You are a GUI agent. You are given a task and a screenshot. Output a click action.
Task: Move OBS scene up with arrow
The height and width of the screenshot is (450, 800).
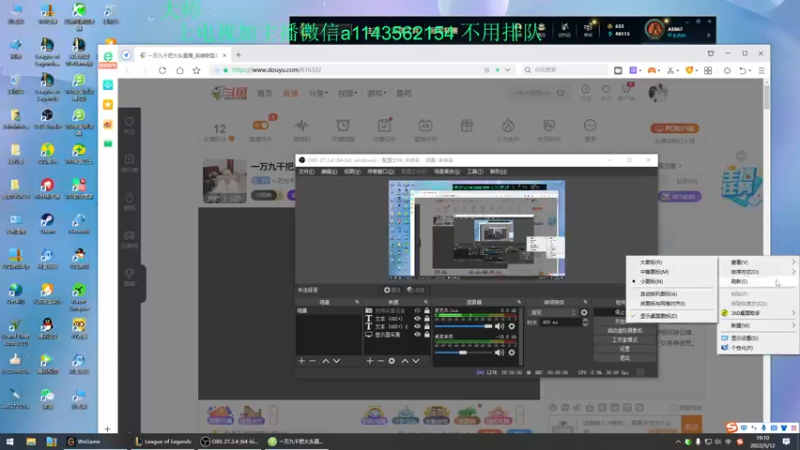(326, 361)
